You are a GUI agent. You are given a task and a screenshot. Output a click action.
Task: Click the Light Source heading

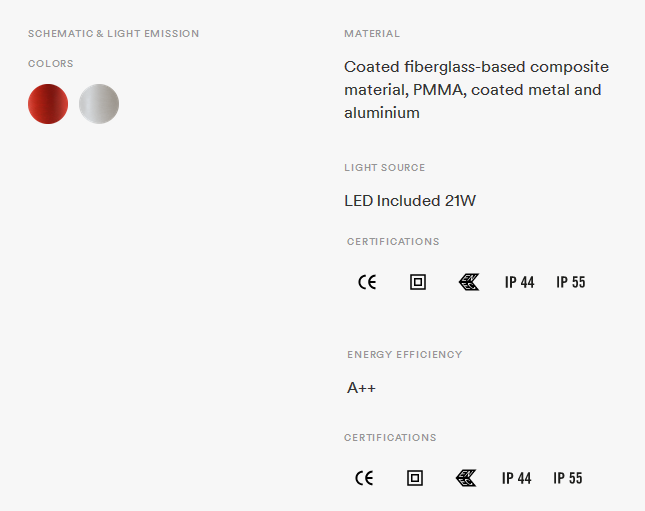pos(385,168)
